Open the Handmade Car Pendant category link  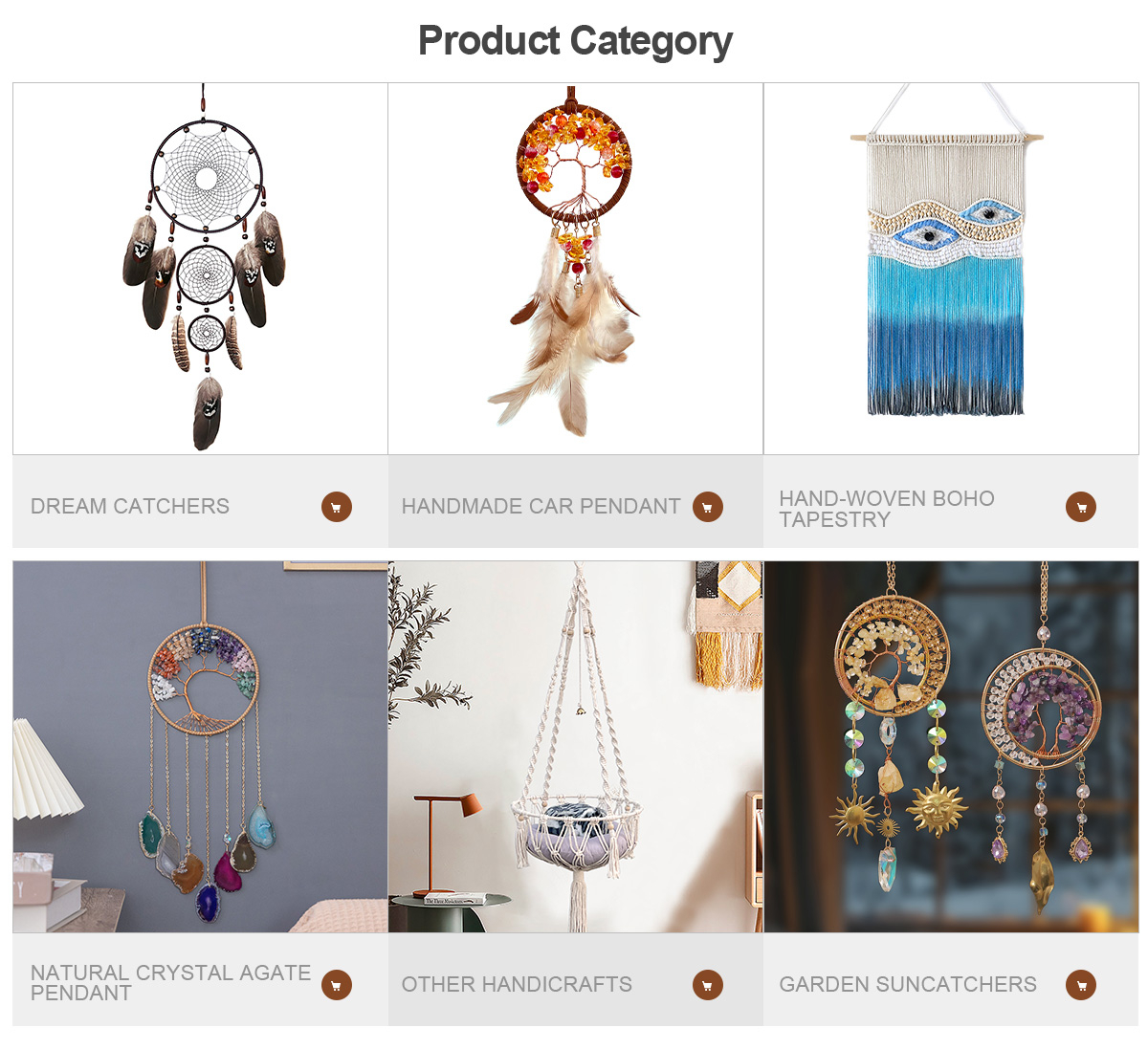(541, 507)
